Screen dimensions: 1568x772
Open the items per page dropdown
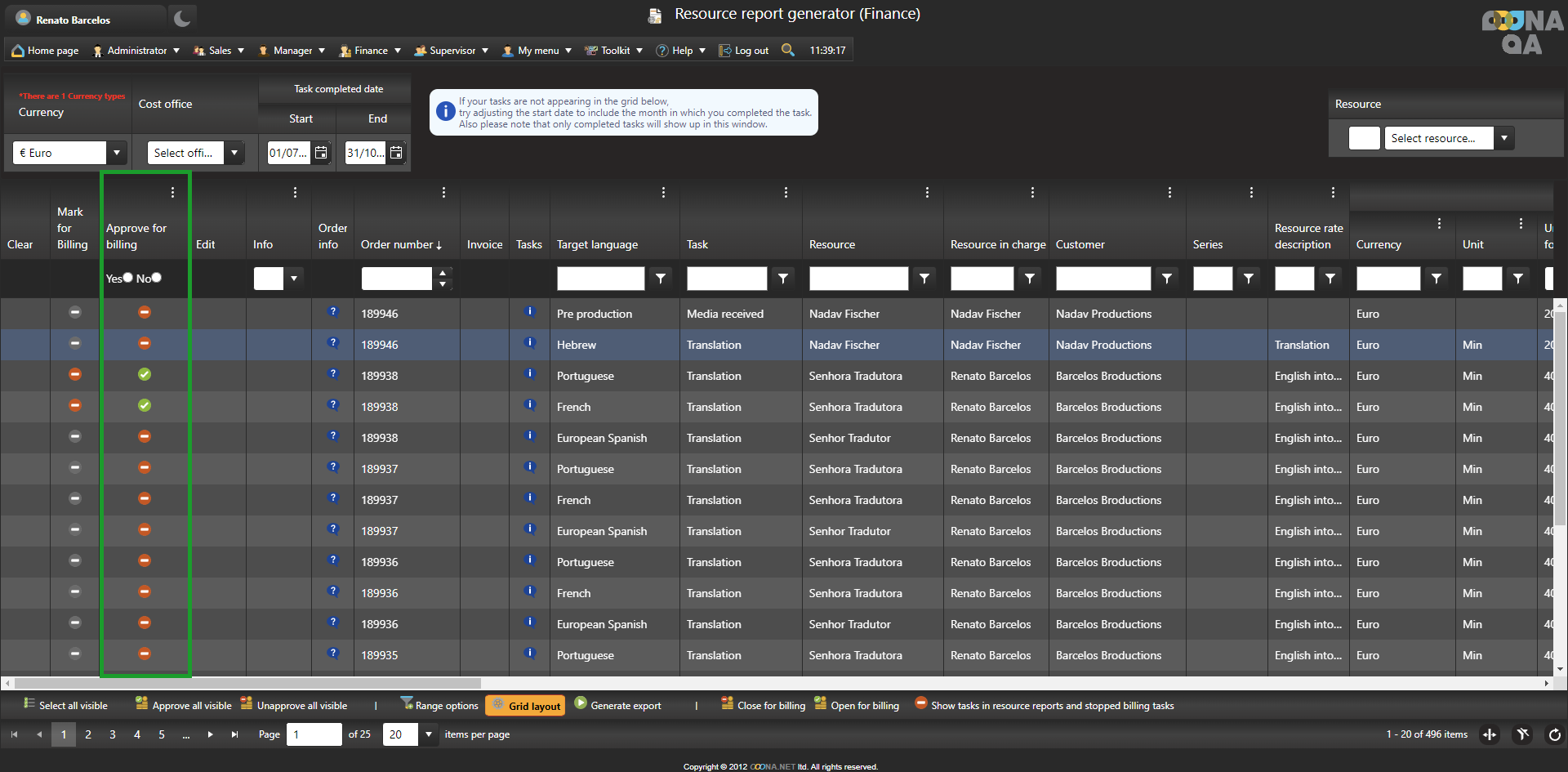tap(428, 734)
